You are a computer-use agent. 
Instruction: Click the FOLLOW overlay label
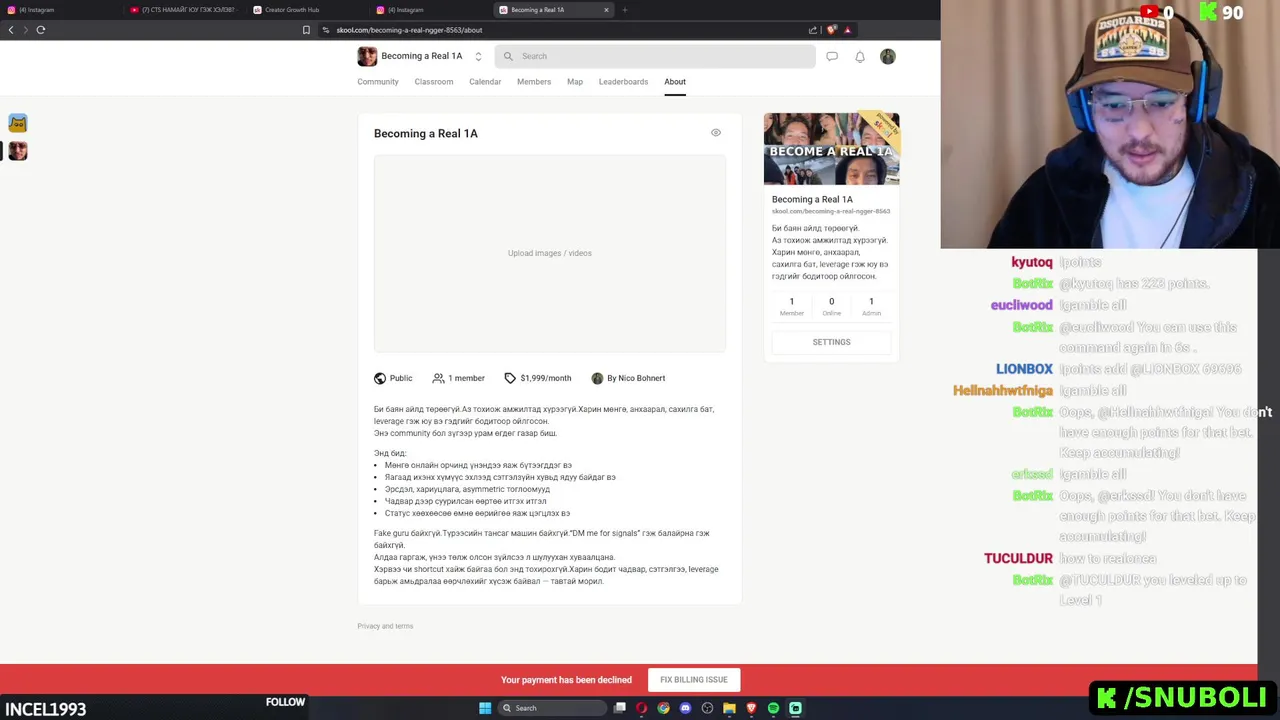[285, 702]
